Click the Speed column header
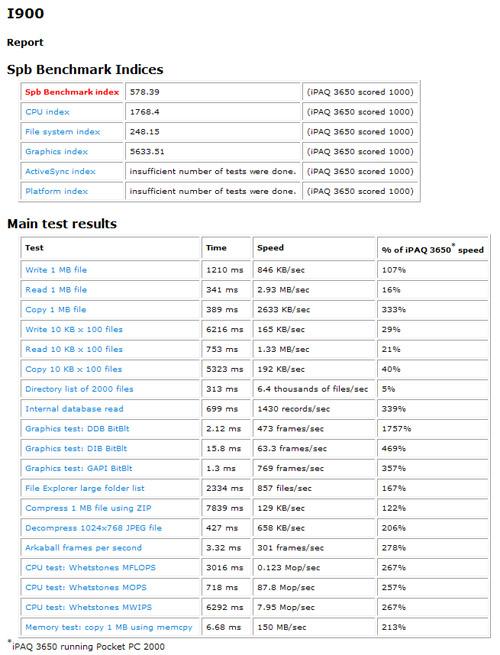Viewport: 500px width, 655px height. click(270, 248)
